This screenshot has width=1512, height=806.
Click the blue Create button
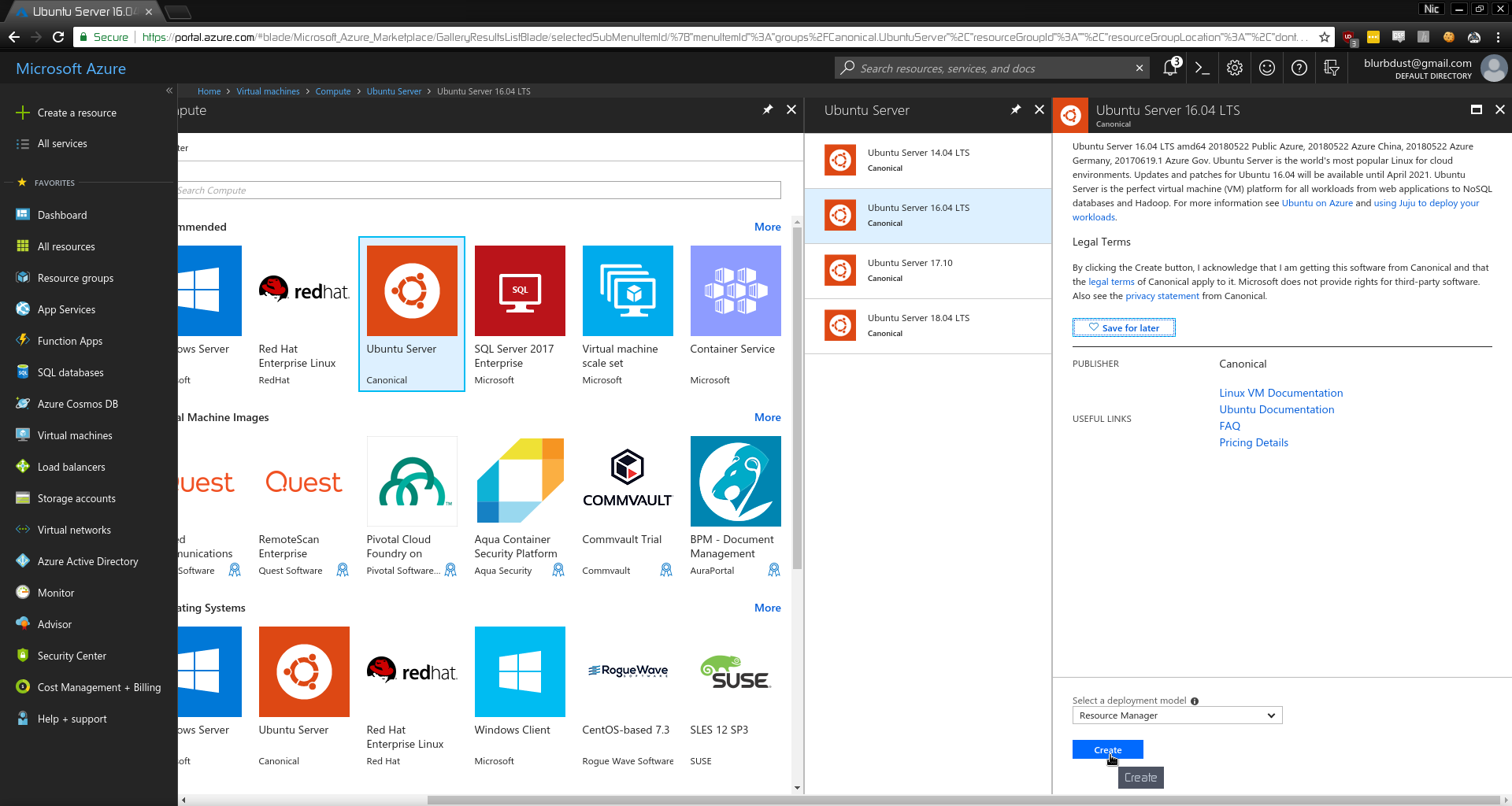click(x=1107, y=749)
